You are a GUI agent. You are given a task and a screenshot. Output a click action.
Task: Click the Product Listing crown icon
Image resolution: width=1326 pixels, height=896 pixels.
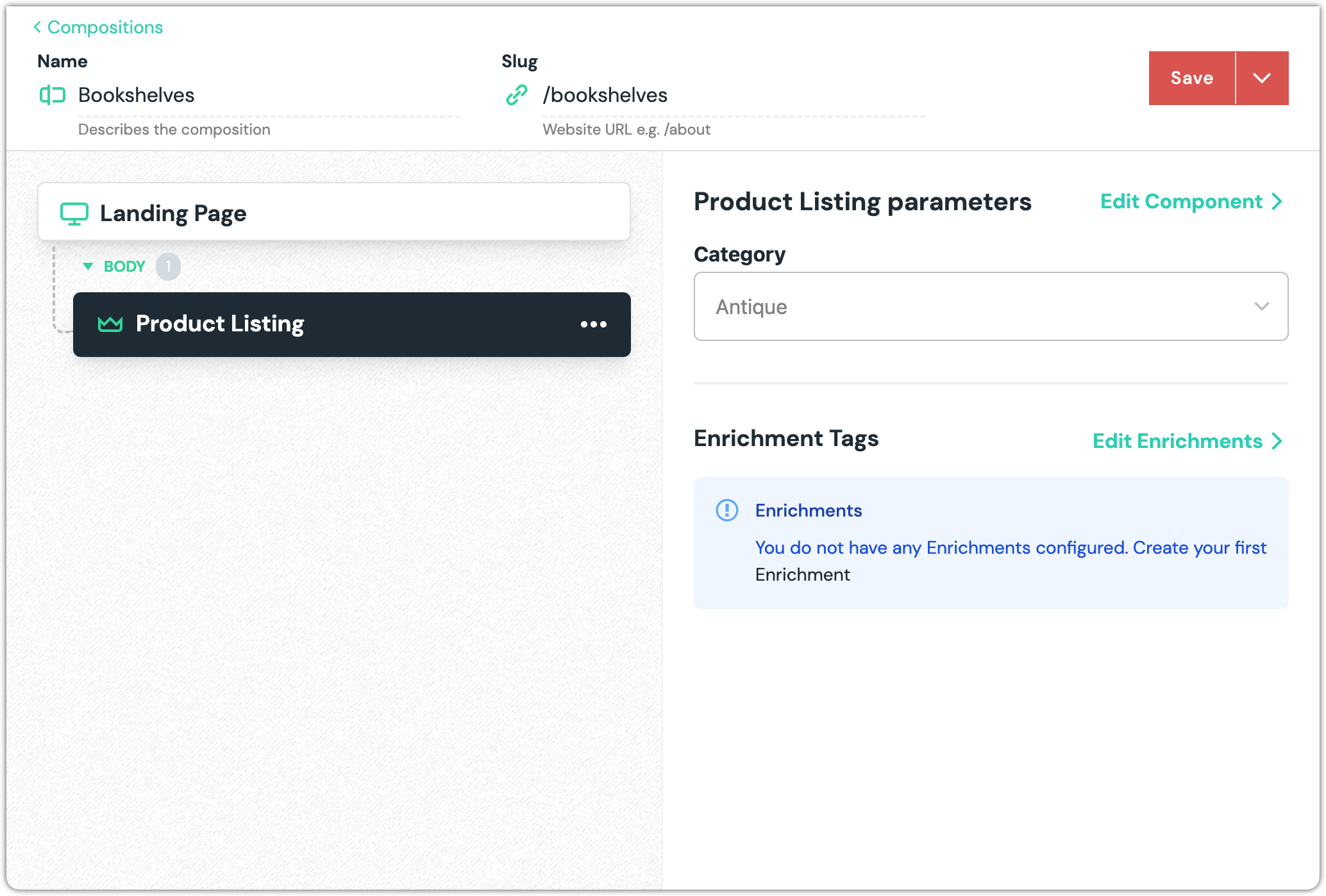pyautogui.click(x=110, y=324)
